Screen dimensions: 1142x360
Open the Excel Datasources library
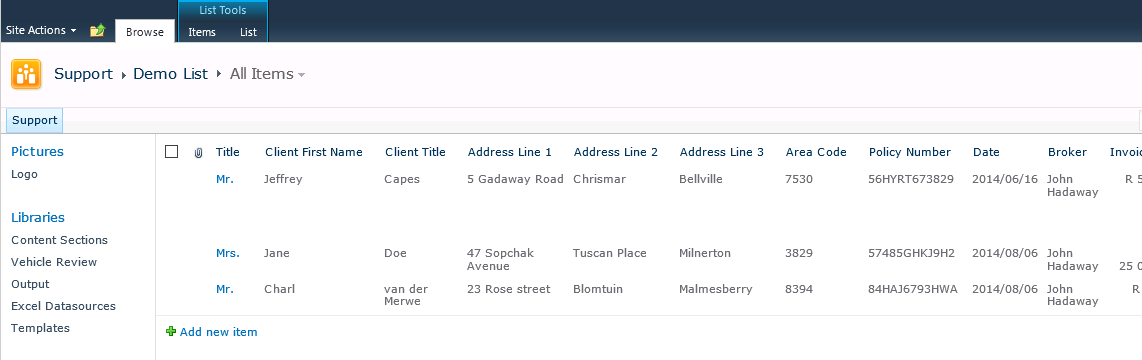tap(63, 306)
